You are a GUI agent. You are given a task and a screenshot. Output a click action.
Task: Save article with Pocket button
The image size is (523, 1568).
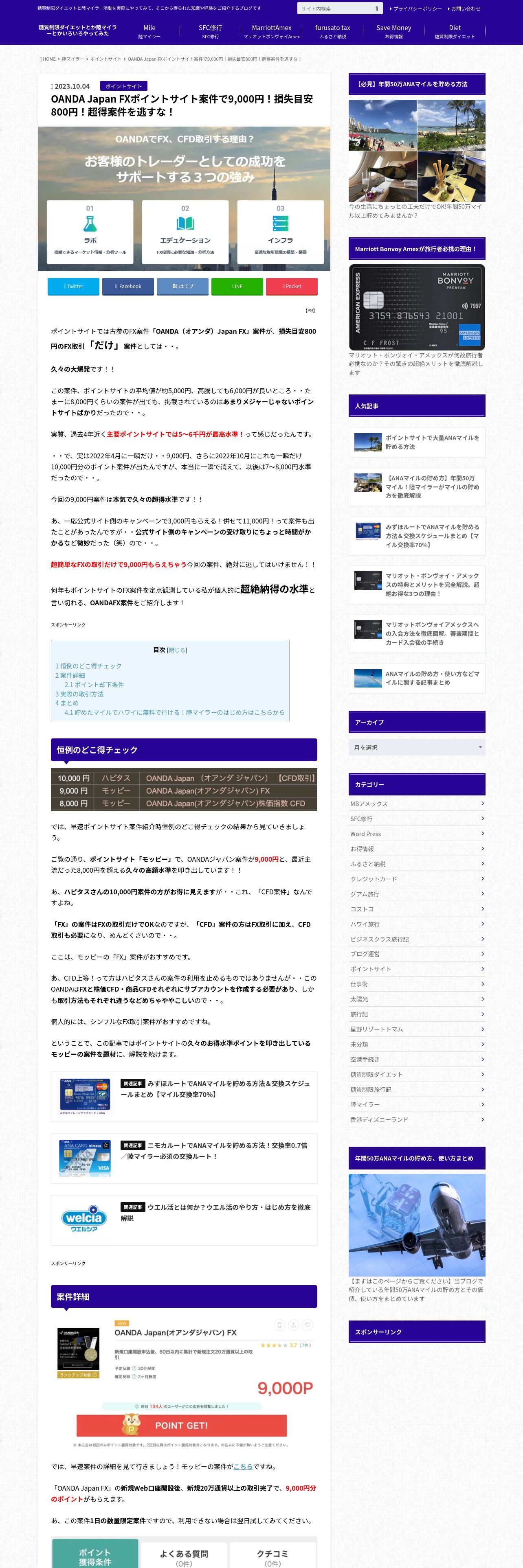coord(292,286)
